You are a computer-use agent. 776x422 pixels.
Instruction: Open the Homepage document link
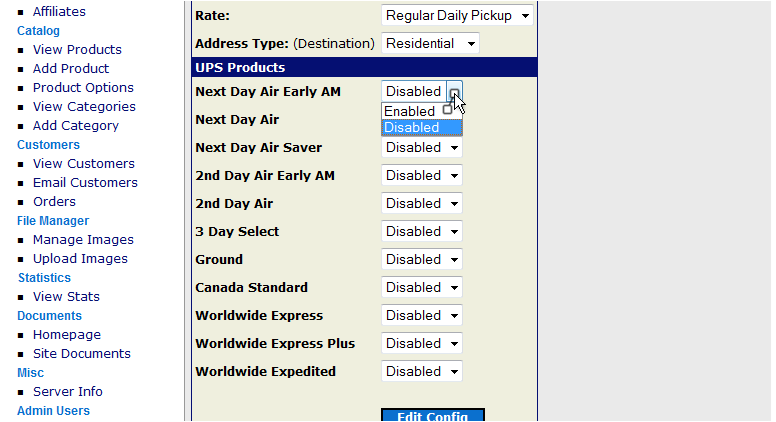[x=67, y=335]
